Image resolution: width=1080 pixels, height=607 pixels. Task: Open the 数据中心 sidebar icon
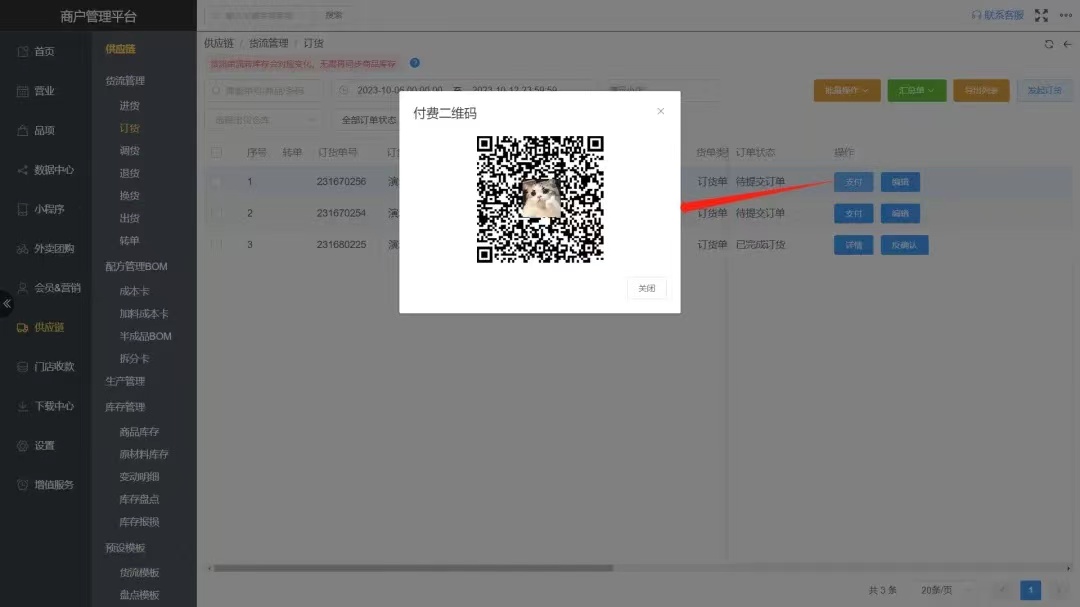click(23, 169)
